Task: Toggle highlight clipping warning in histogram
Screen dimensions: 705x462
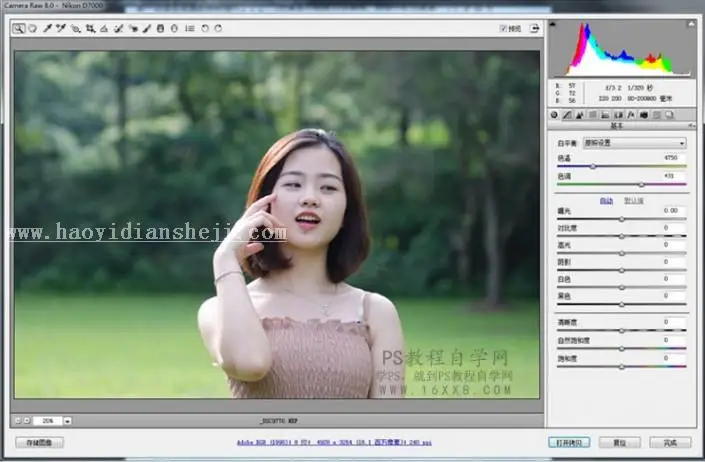Action: point(692,24)
